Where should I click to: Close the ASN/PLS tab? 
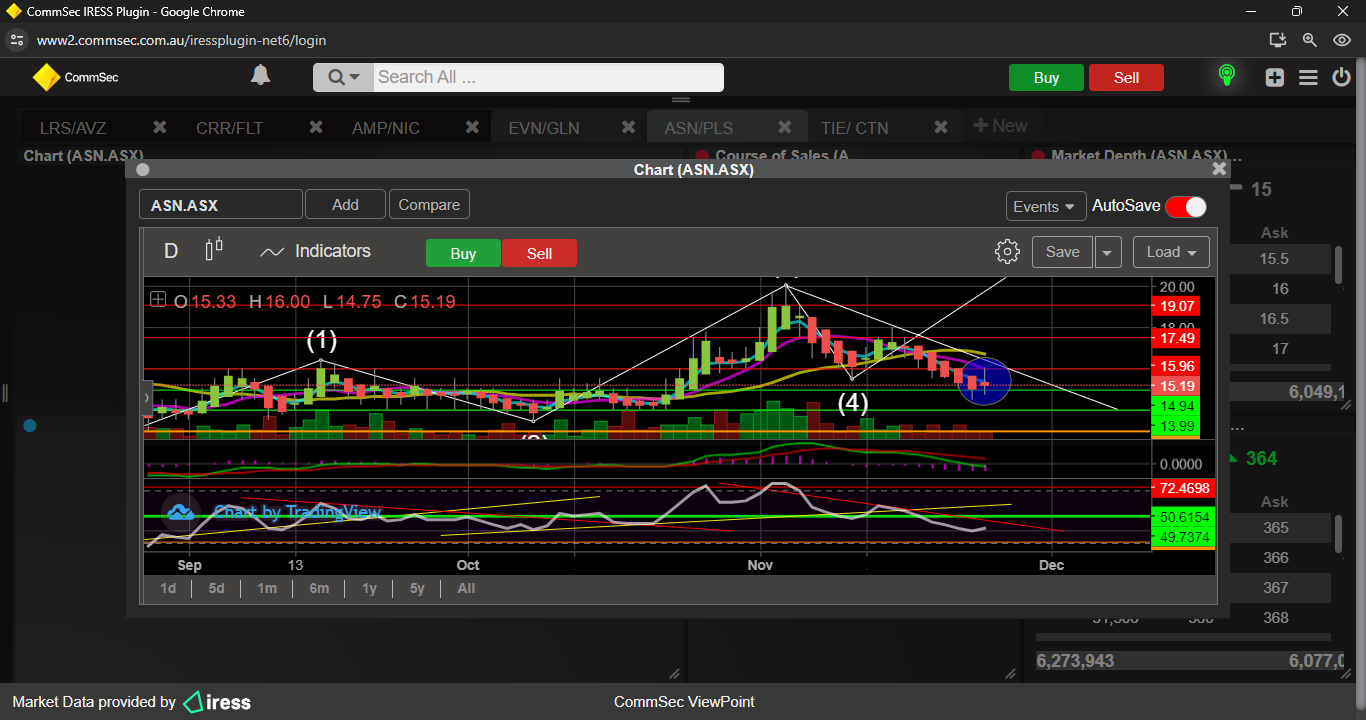(x=785, y=127)
